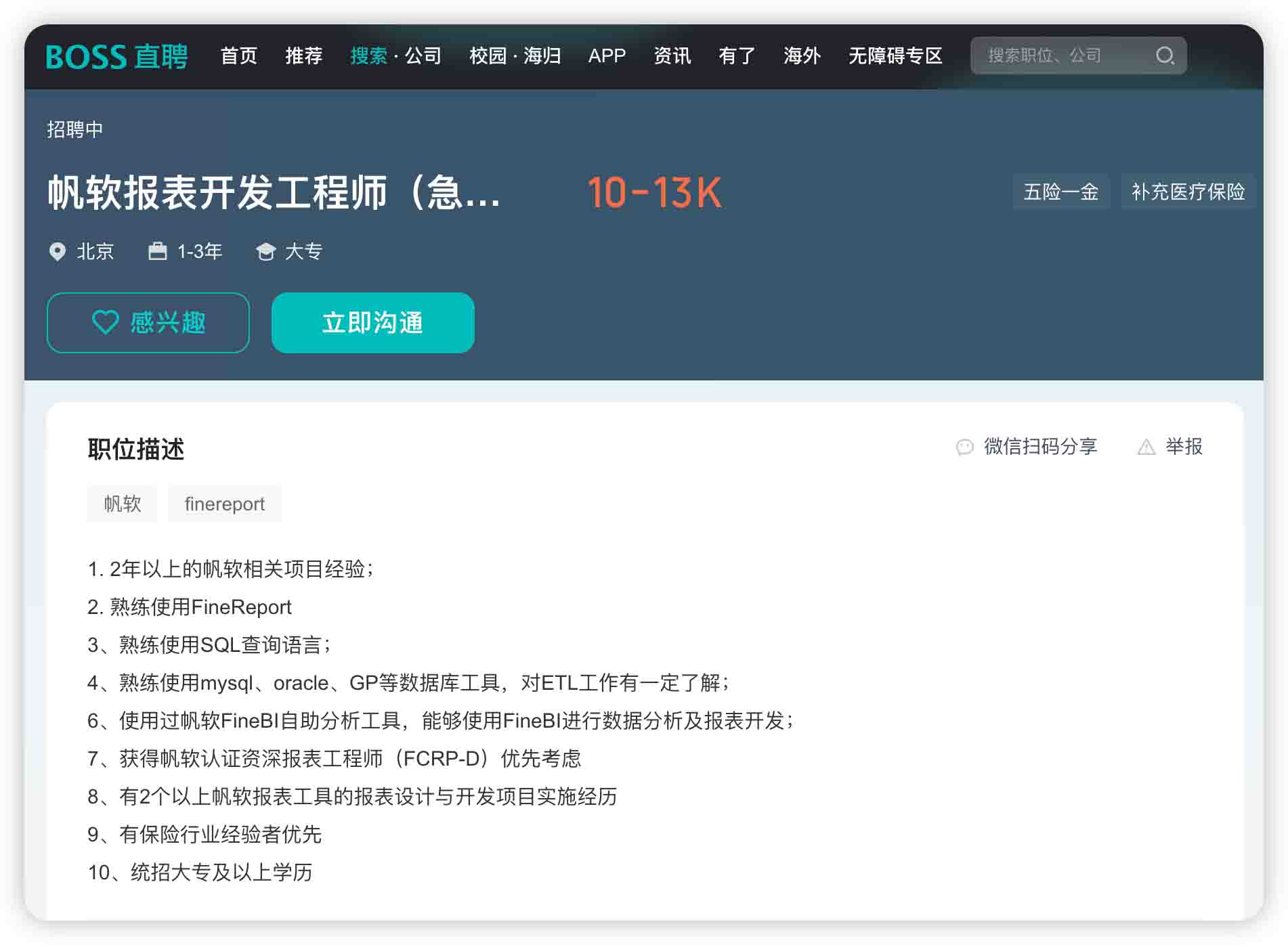Screen dimensions: 1288x945
Task: Click the 感兴趣 button
Action: tap(148, 322)
